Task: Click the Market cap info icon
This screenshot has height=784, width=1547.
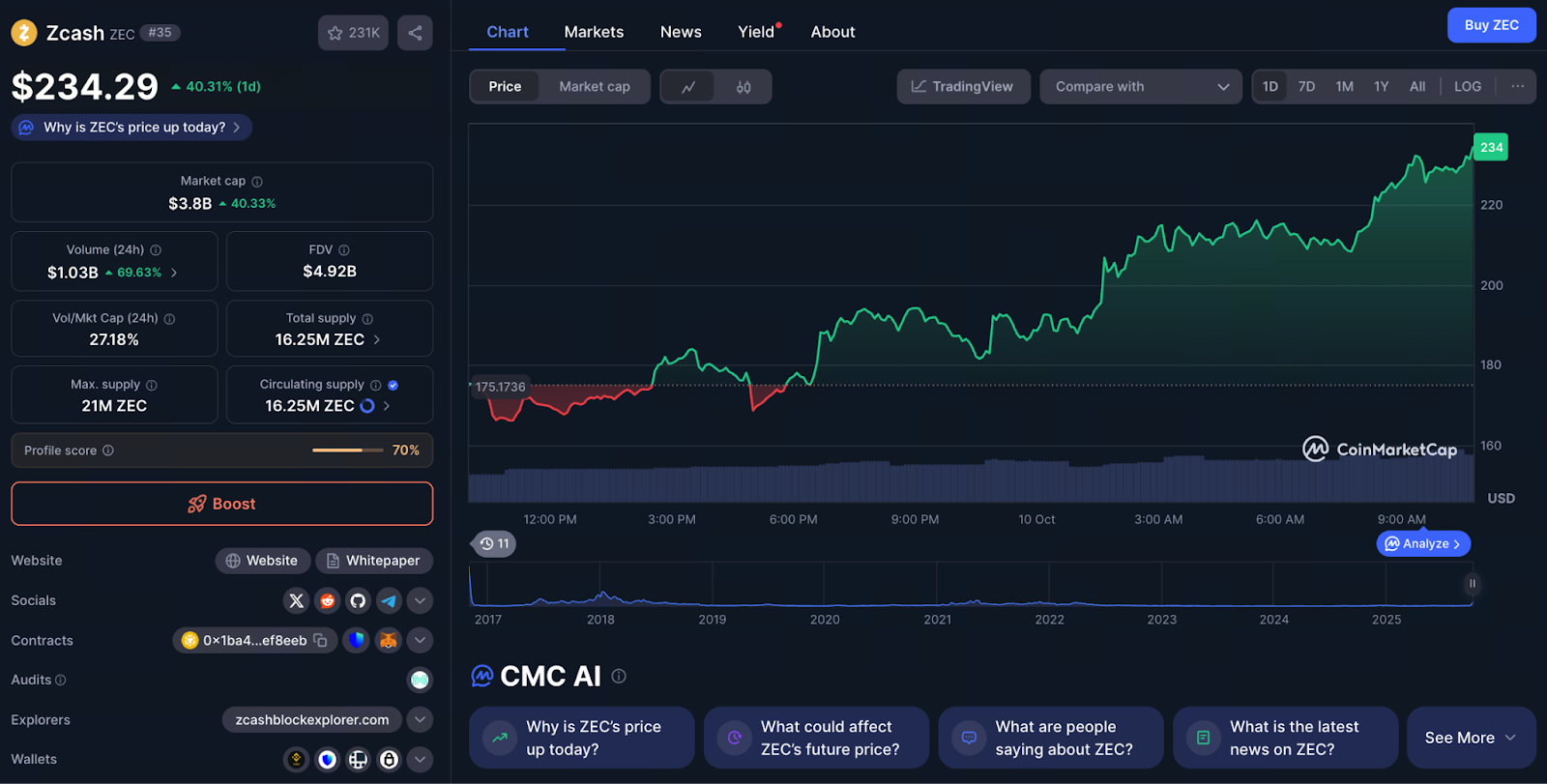Action: click(x=257, y=182)
